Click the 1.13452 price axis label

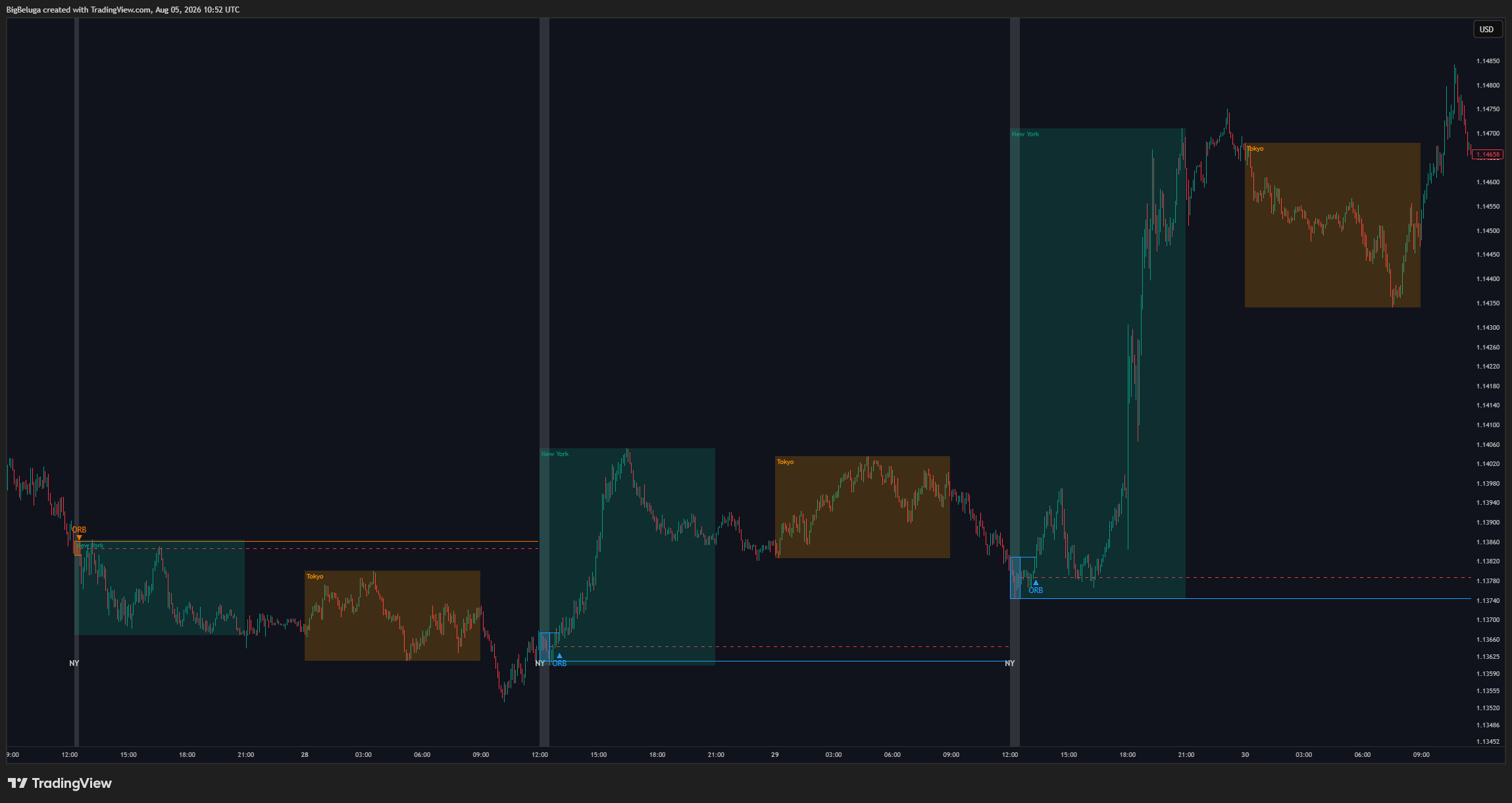pos(1488,742)
